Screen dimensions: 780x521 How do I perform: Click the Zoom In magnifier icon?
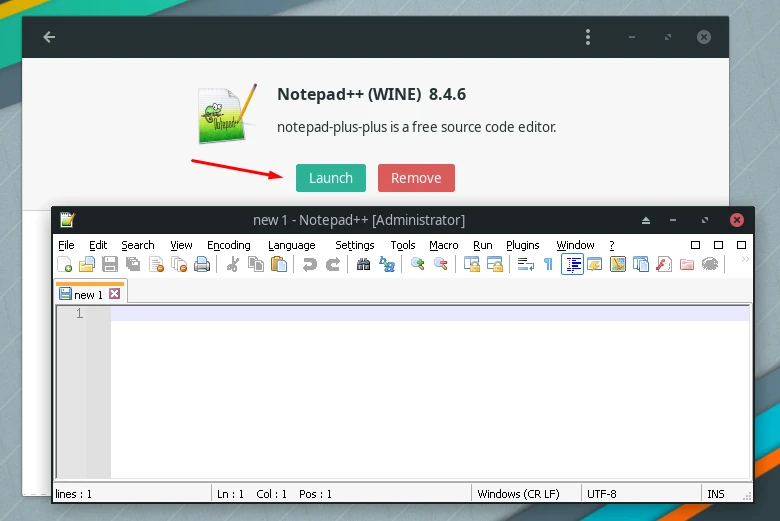coord(417,264)
